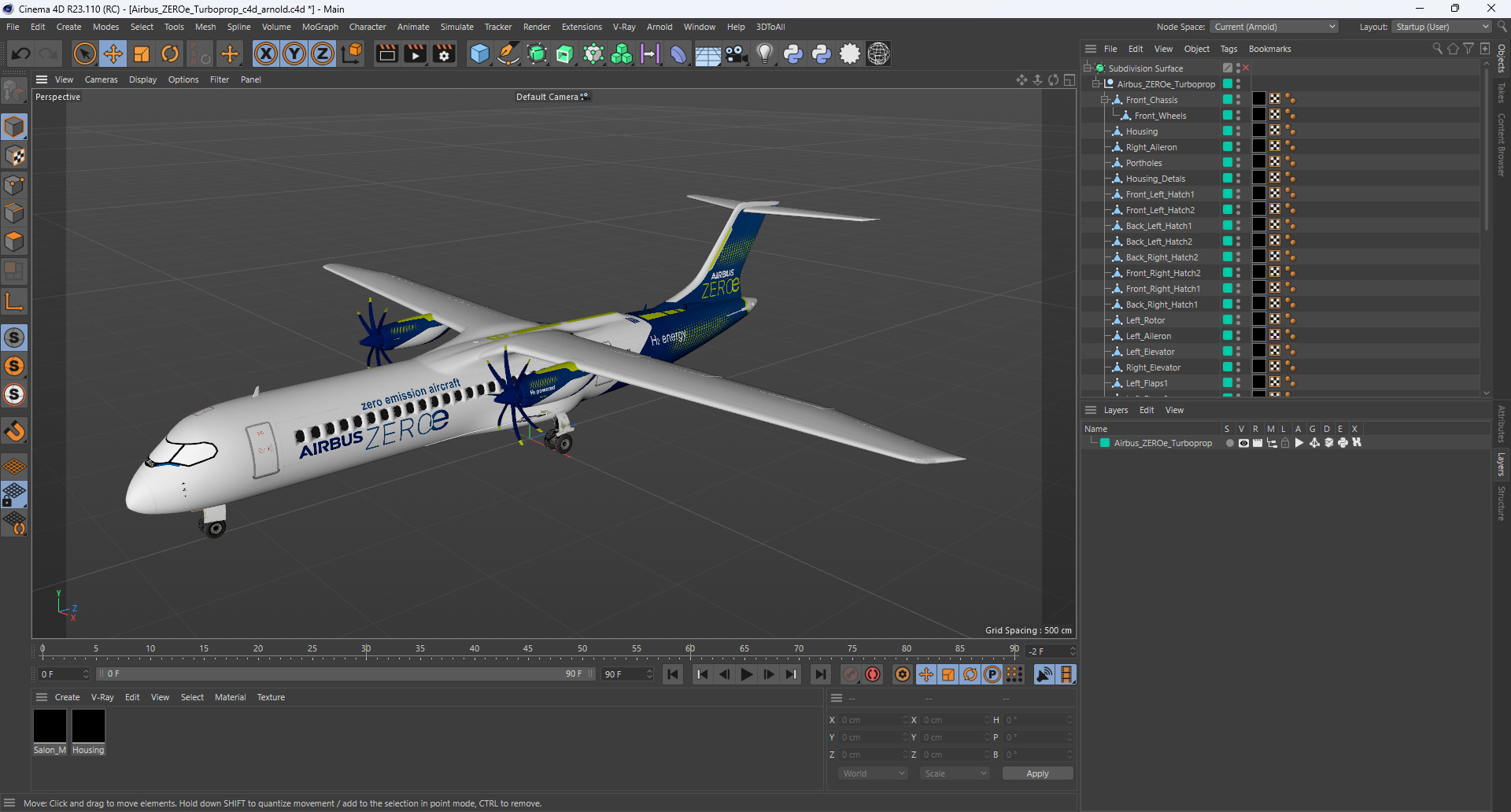1511x812 pixels.
Task: Toggle Z axis lock icon
Action: pyautogui.click(x=323, y=54)
